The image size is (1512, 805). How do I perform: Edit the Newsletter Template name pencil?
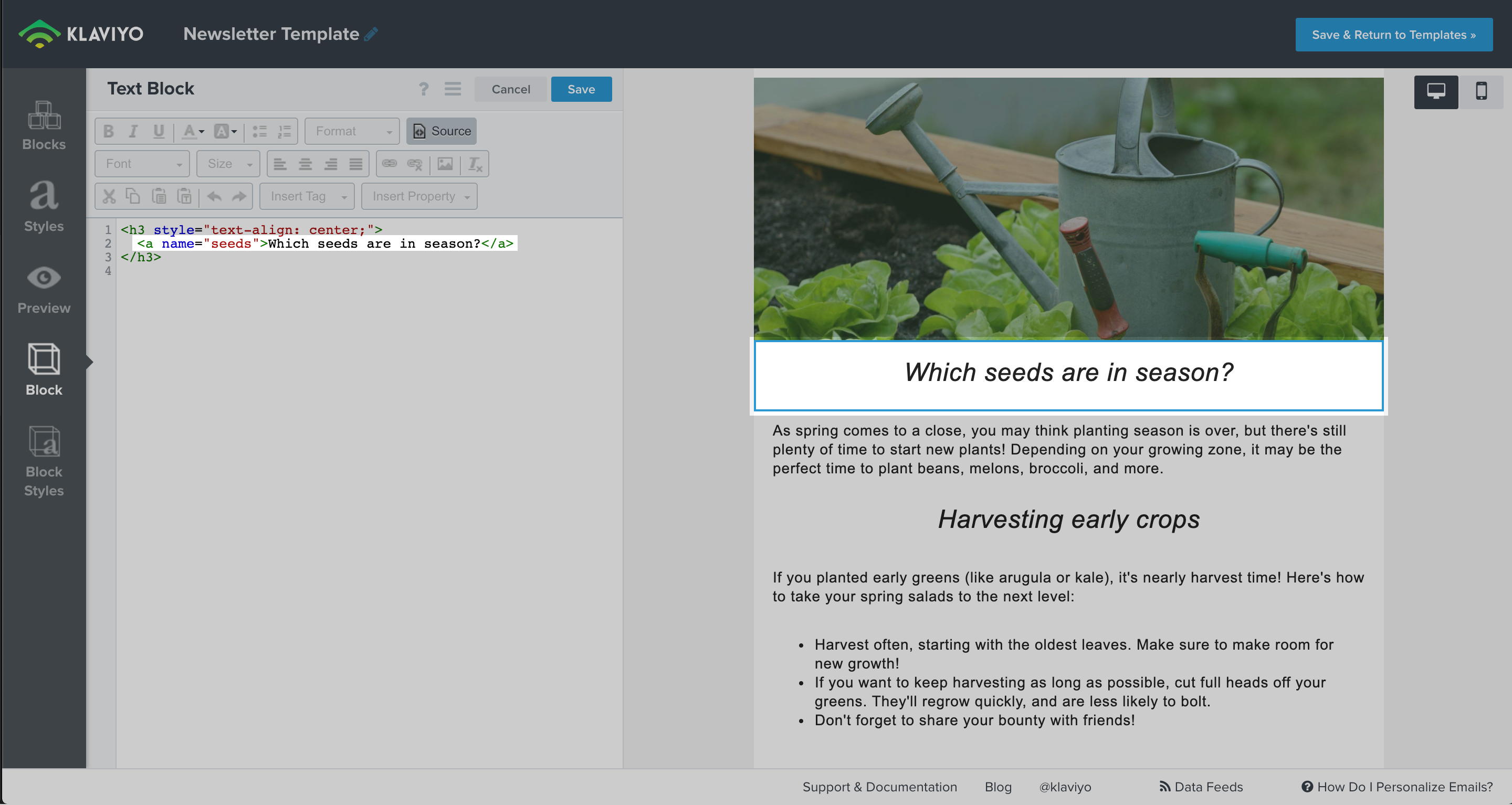pyautogui.click(x=371, y=34)
